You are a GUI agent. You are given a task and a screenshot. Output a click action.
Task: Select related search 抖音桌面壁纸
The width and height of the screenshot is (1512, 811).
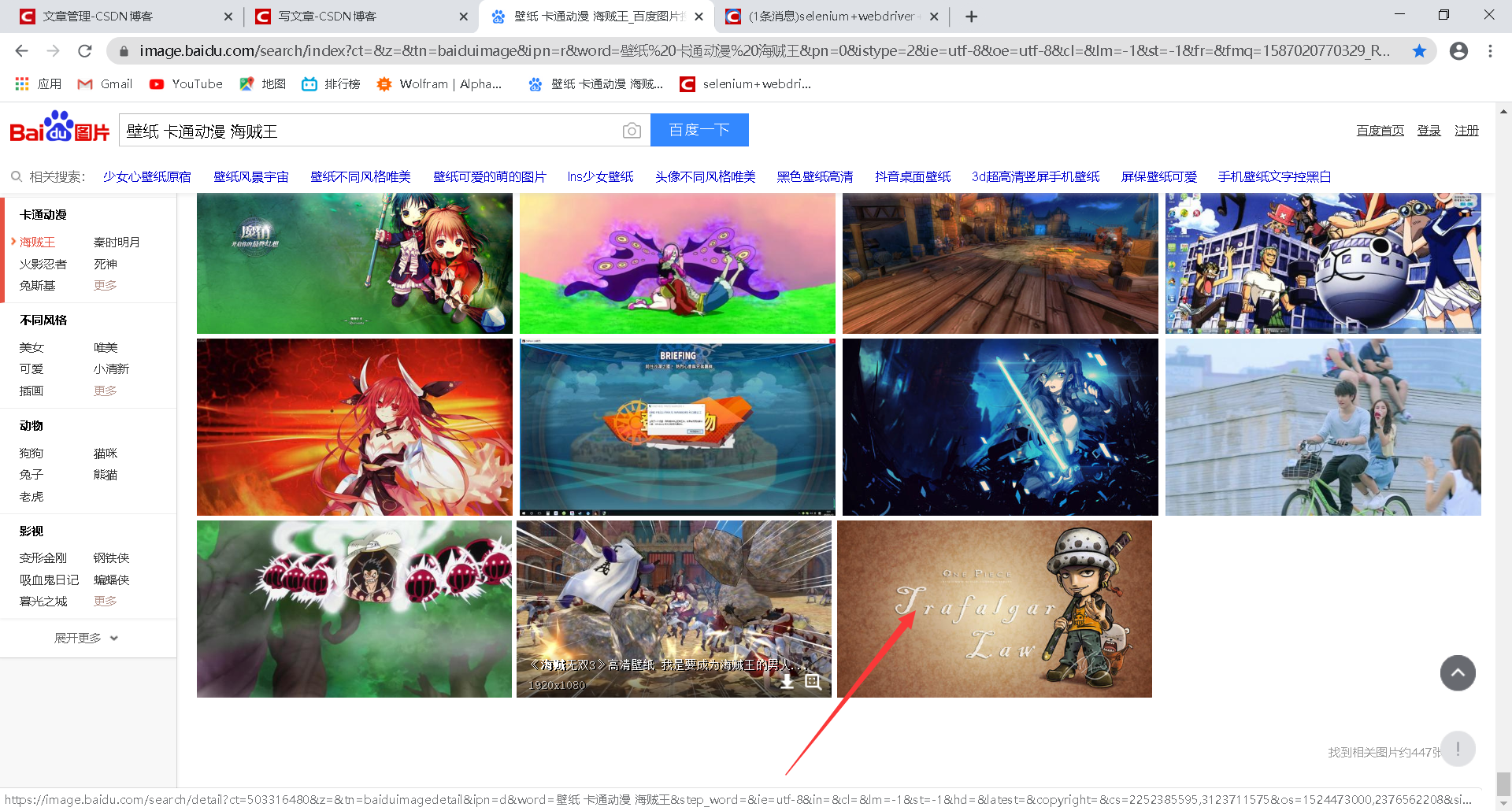tap(913, 177)
